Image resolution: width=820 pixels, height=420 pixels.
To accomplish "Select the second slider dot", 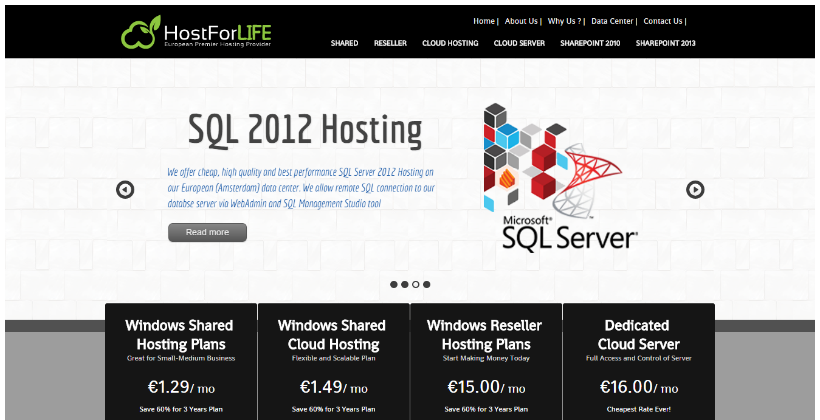I will tap(404, 285).
